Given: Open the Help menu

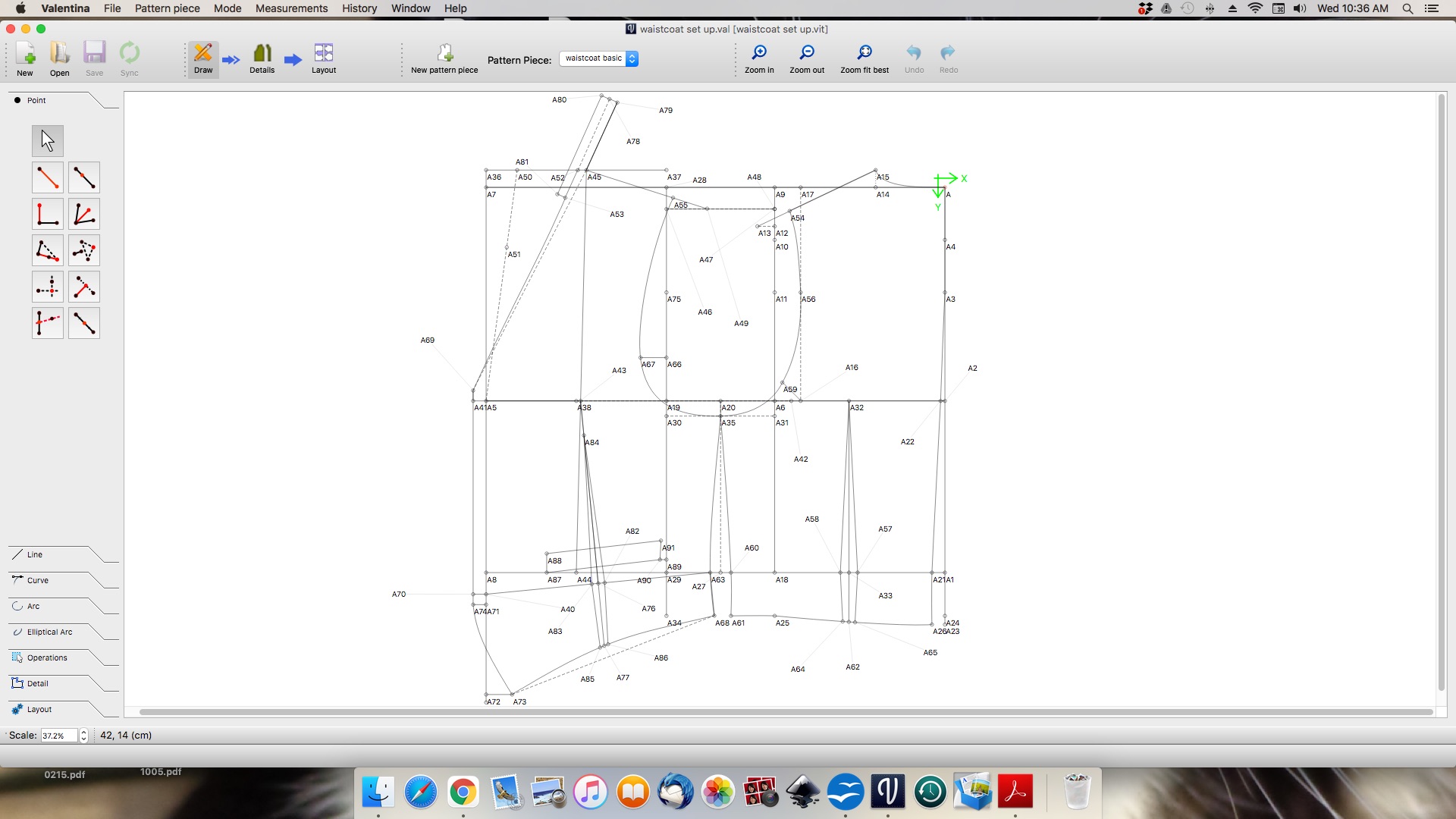Looking at the screenshot, I should 456,8.
